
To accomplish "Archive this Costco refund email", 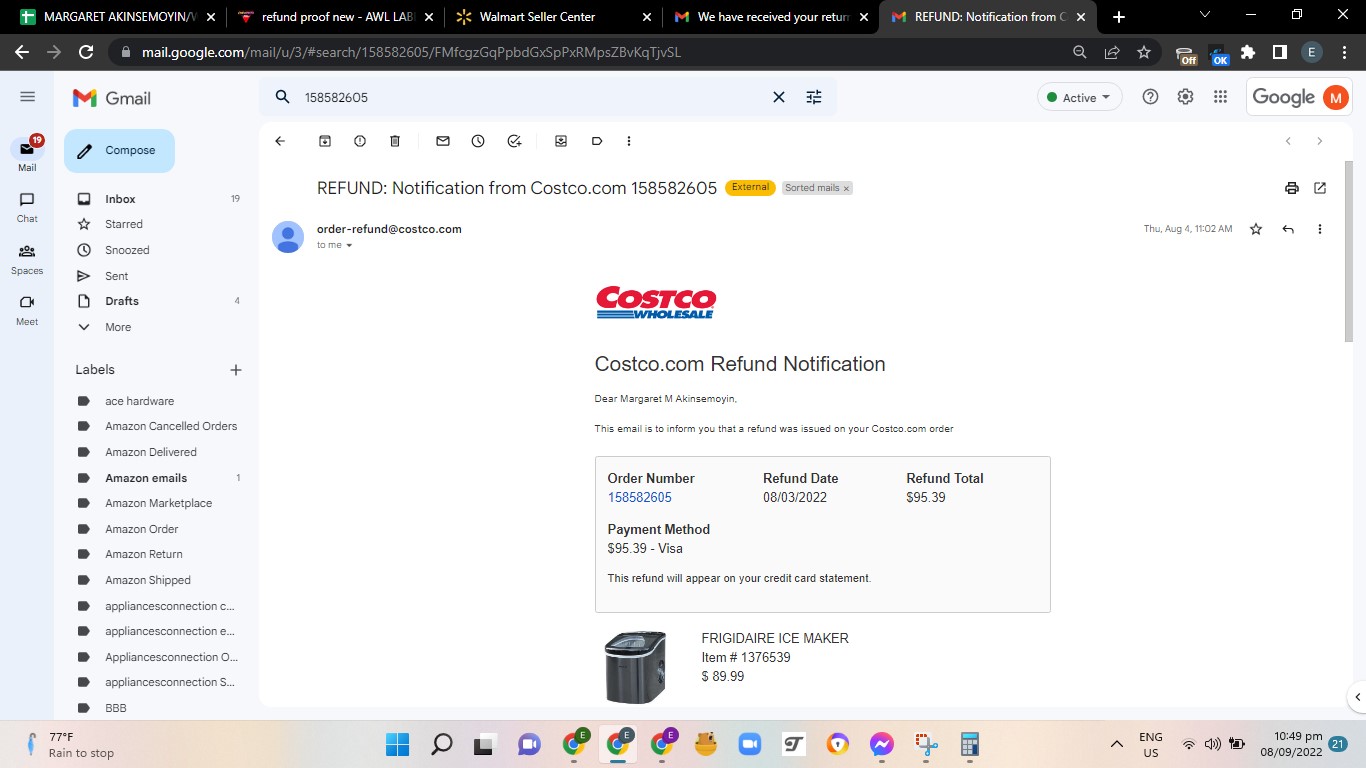I will pos(325,141).
